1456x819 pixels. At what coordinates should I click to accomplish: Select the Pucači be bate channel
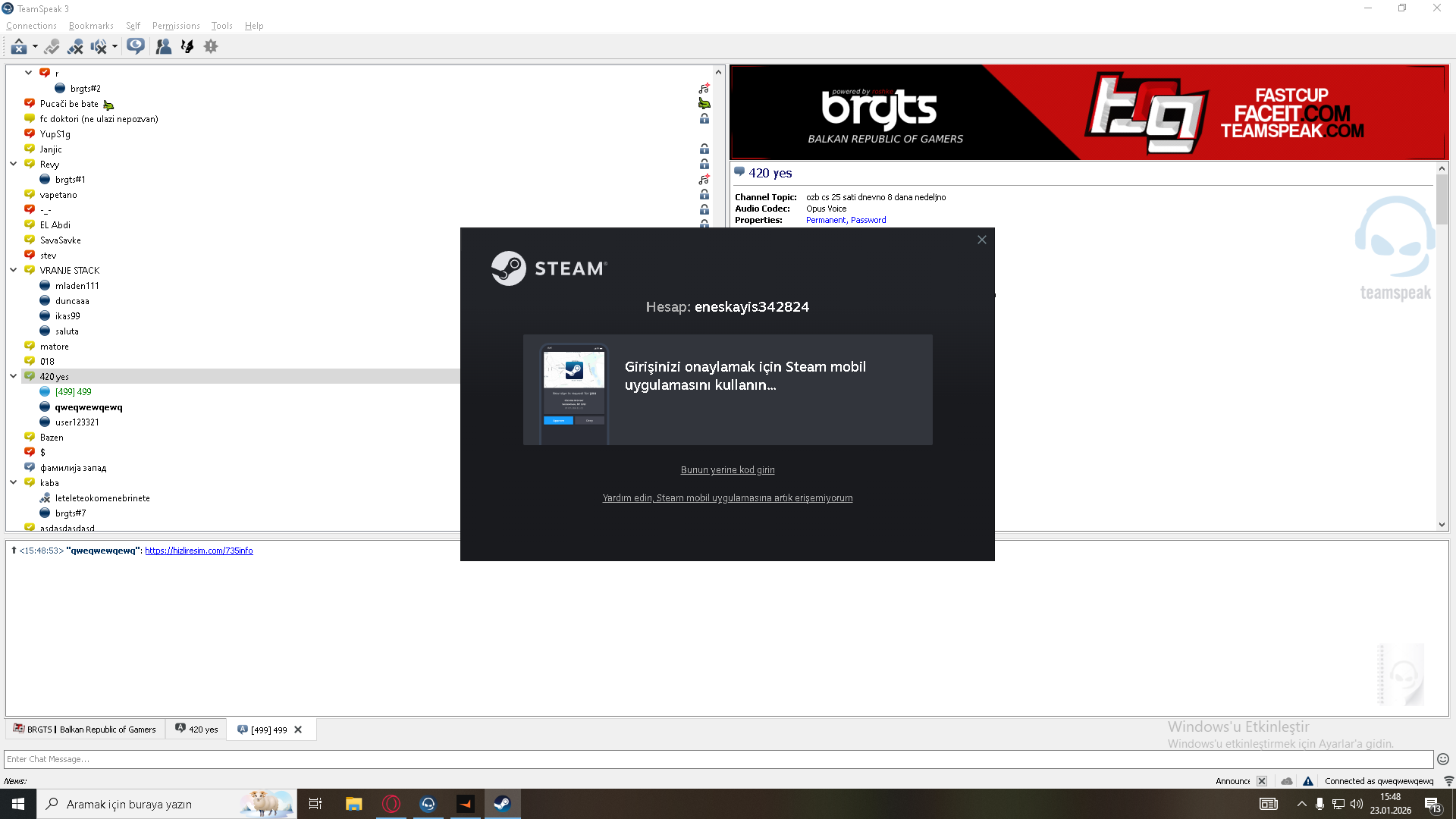click(x=69, y=104)
